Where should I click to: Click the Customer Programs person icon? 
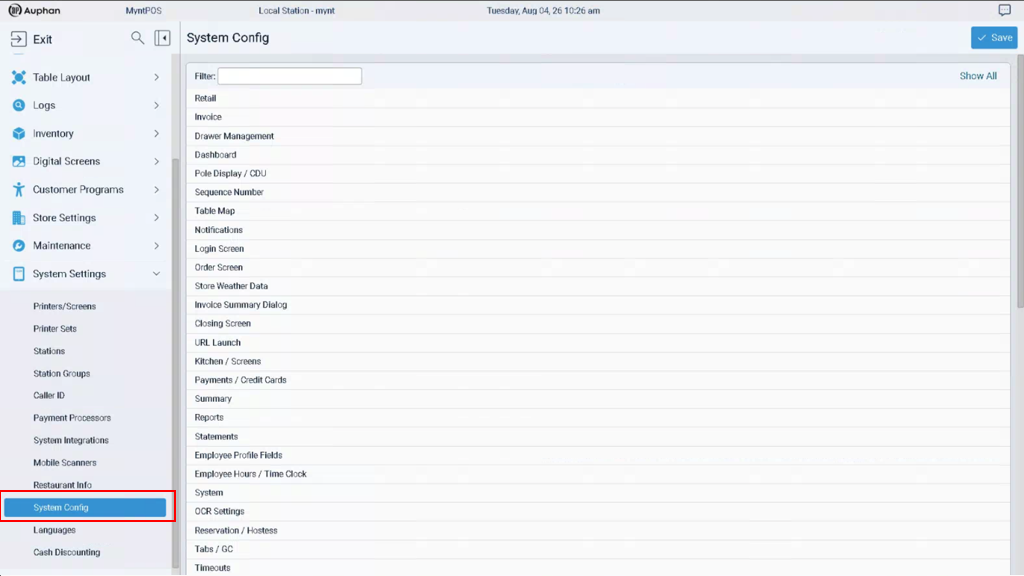[x=19, y=189]
